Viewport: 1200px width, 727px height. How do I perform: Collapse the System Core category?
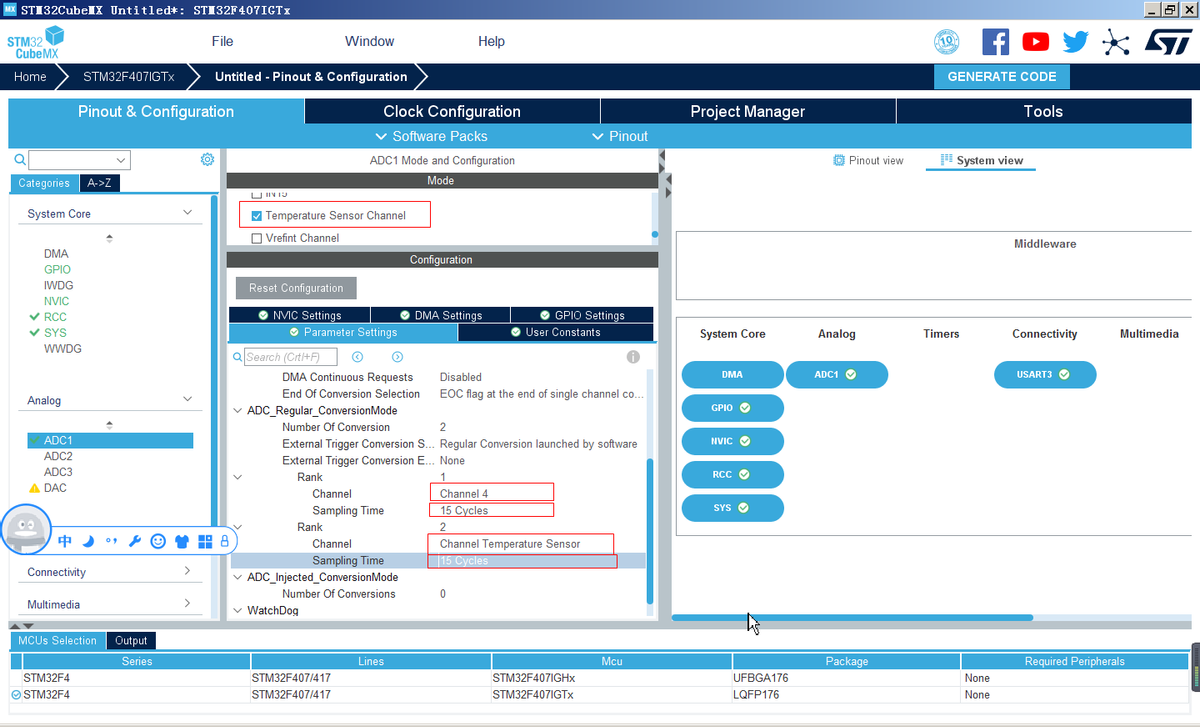tap(187, 213)
